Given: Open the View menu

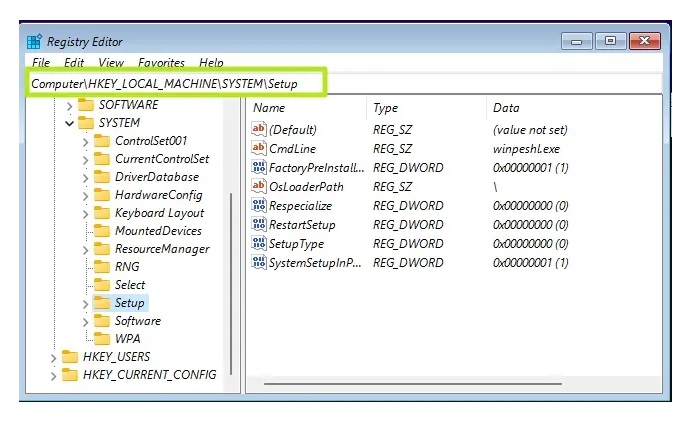Looking at the screenshot, I should point(111,63).
